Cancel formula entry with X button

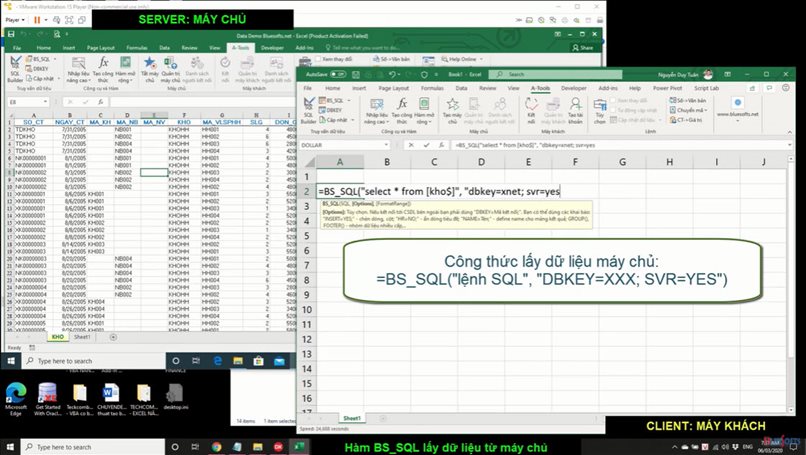point(411,145)
